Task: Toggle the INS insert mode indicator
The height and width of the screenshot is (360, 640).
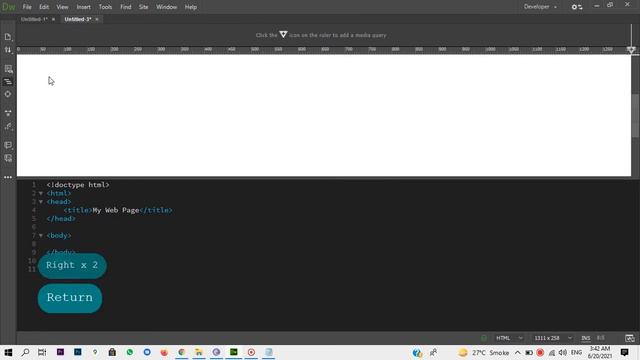Action: pyautogui.click(x=586, y=338)
